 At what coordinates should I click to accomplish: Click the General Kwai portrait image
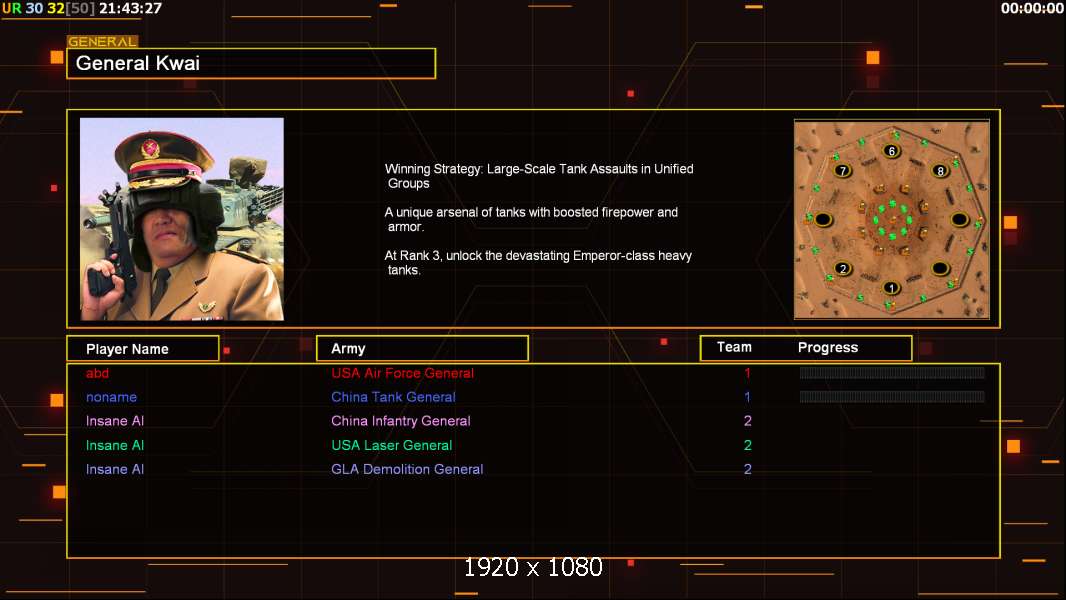tap(182, 219)
